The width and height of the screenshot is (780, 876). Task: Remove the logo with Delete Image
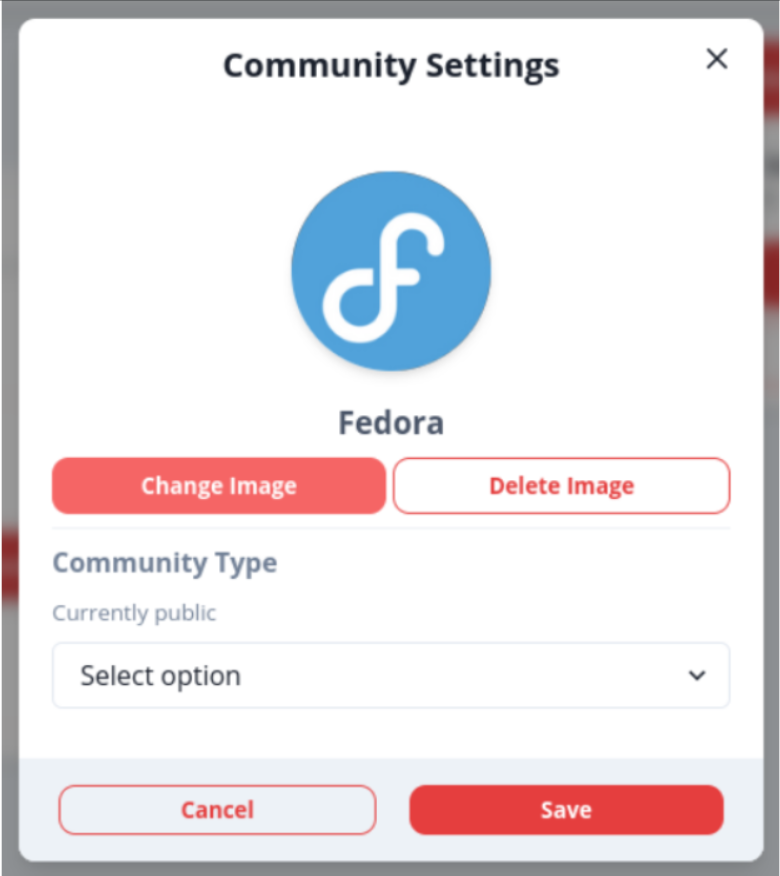[x=561, y=486]
